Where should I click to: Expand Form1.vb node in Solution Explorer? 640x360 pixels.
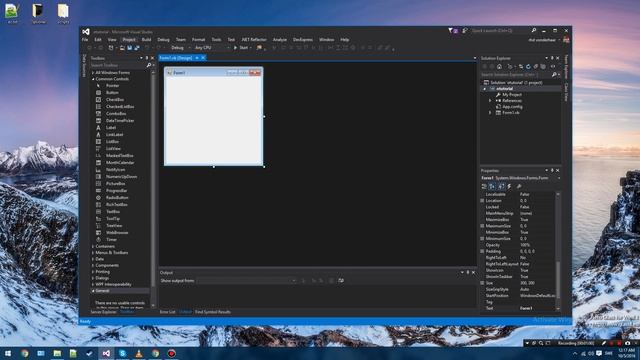tap(490, 113)
